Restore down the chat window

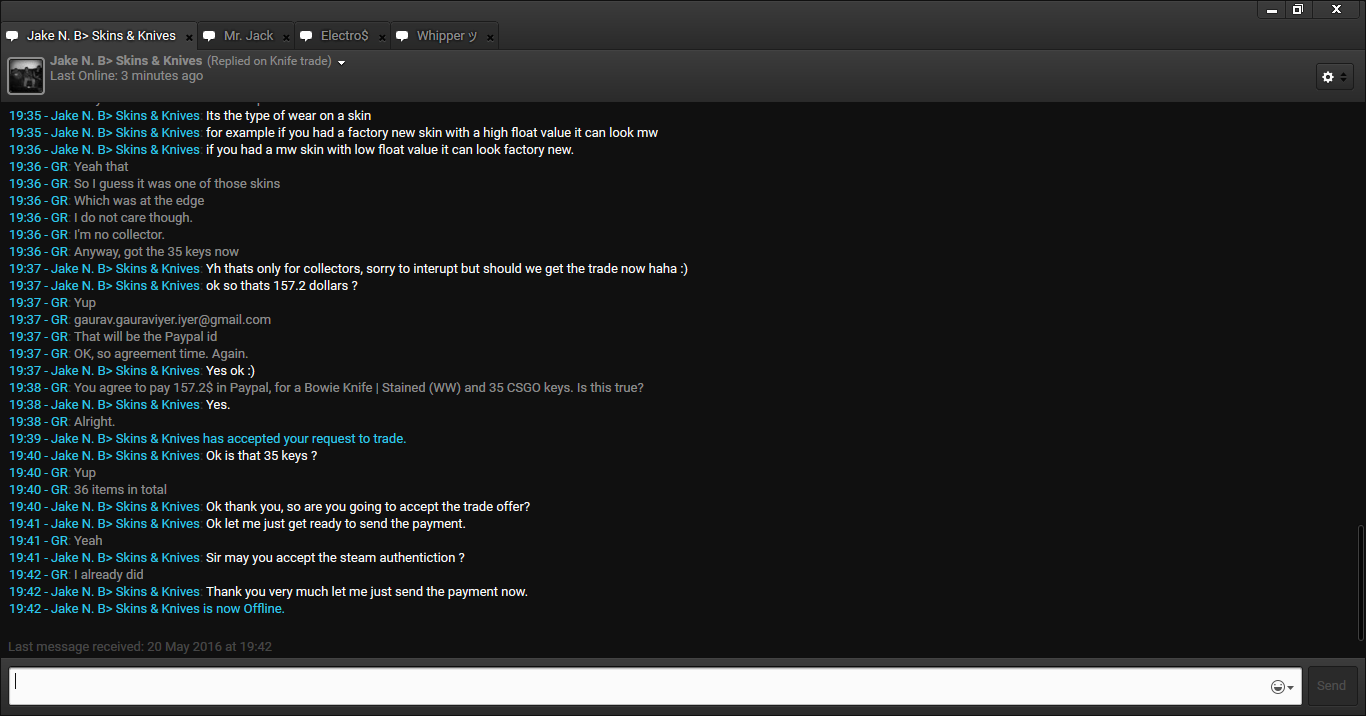coord(1298,9)
